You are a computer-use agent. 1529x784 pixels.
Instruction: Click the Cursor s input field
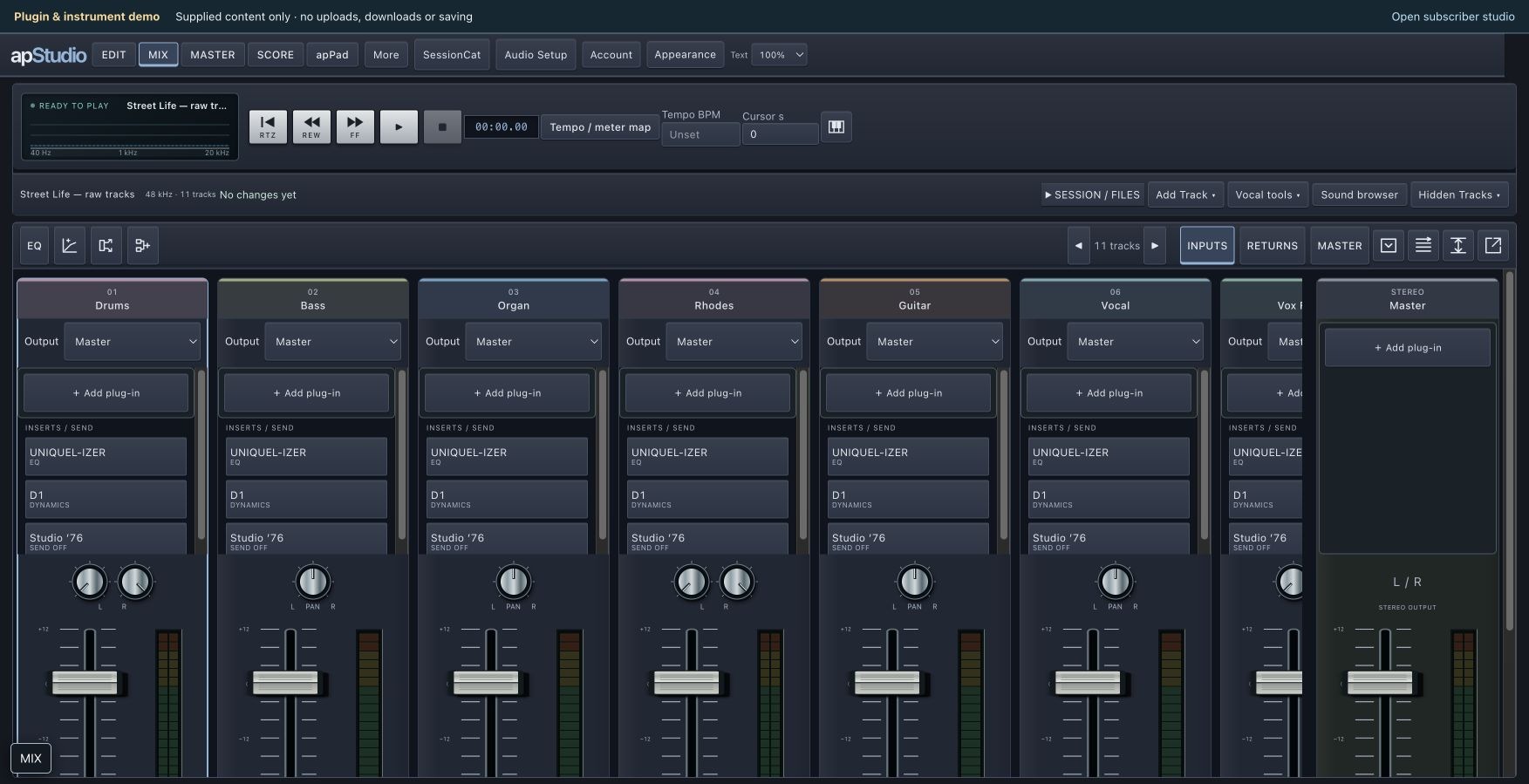pyautogui.click(x=780, y=134)
